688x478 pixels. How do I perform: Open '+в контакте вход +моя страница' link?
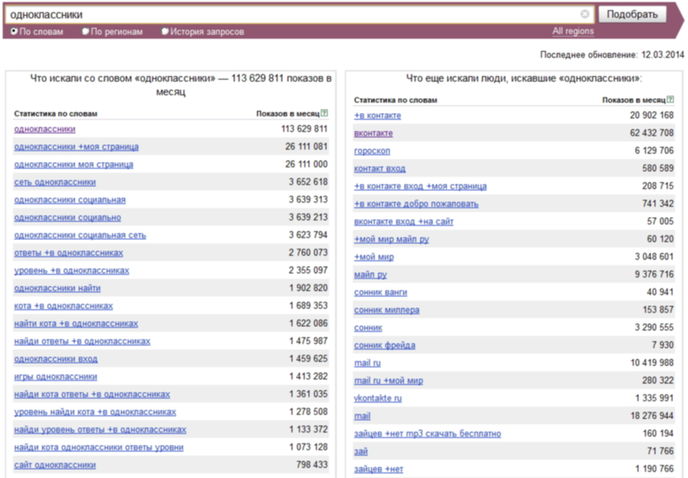[x=420, y=186]
